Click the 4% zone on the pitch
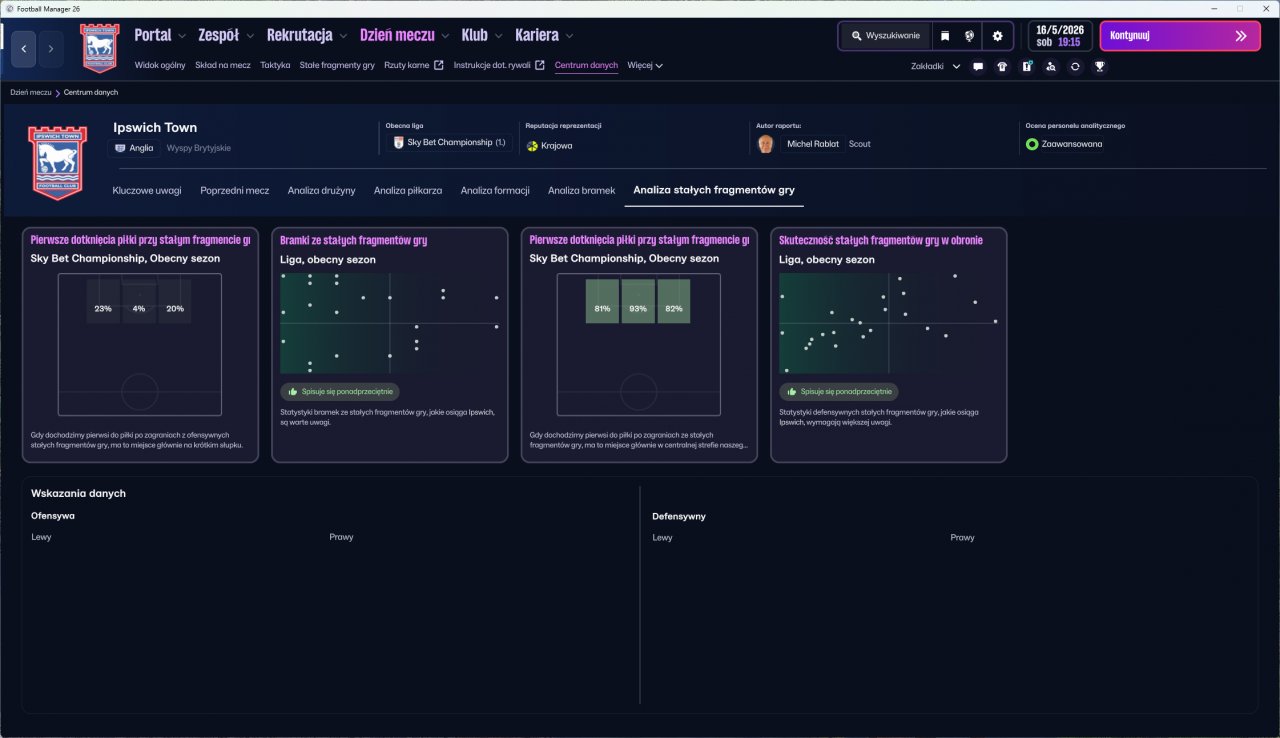The height and width of the screenshot is (738, 1280). [x=139, y=301]
